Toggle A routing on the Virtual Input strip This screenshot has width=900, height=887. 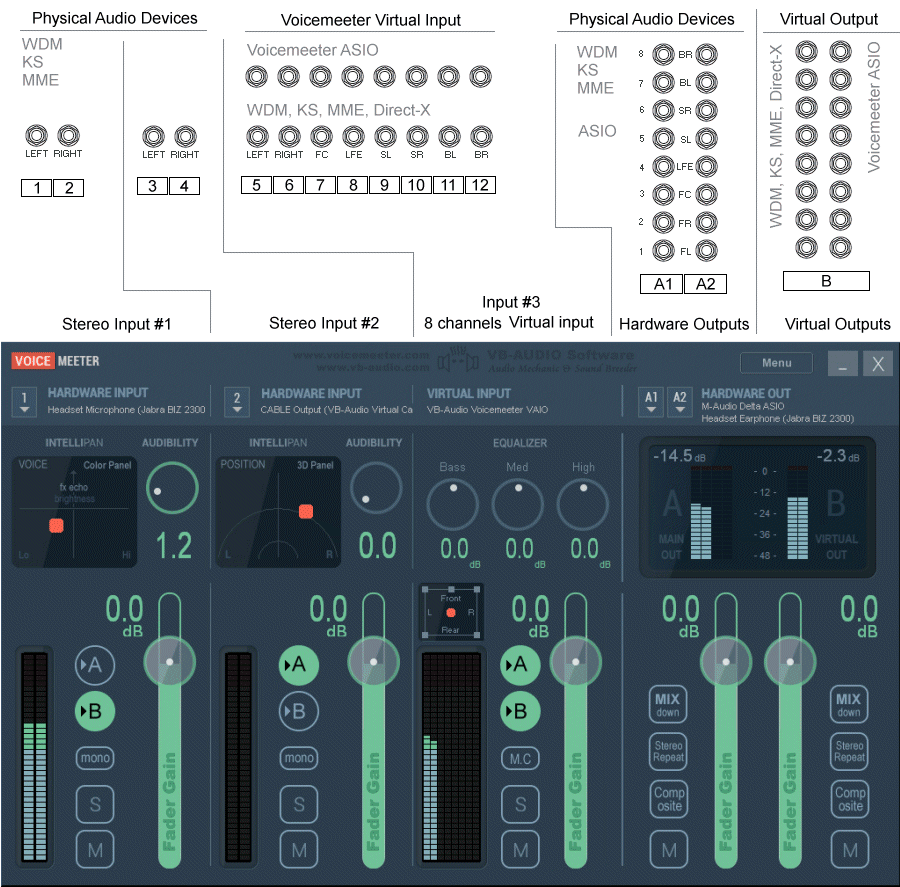[519, 665]
